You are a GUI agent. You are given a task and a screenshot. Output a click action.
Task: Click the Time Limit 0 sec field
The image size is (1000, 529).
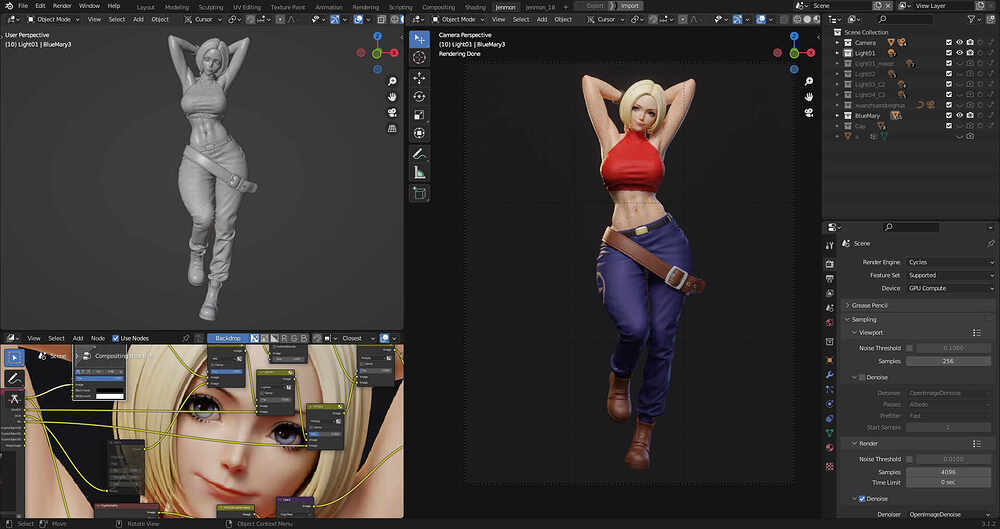pos(948,482)
